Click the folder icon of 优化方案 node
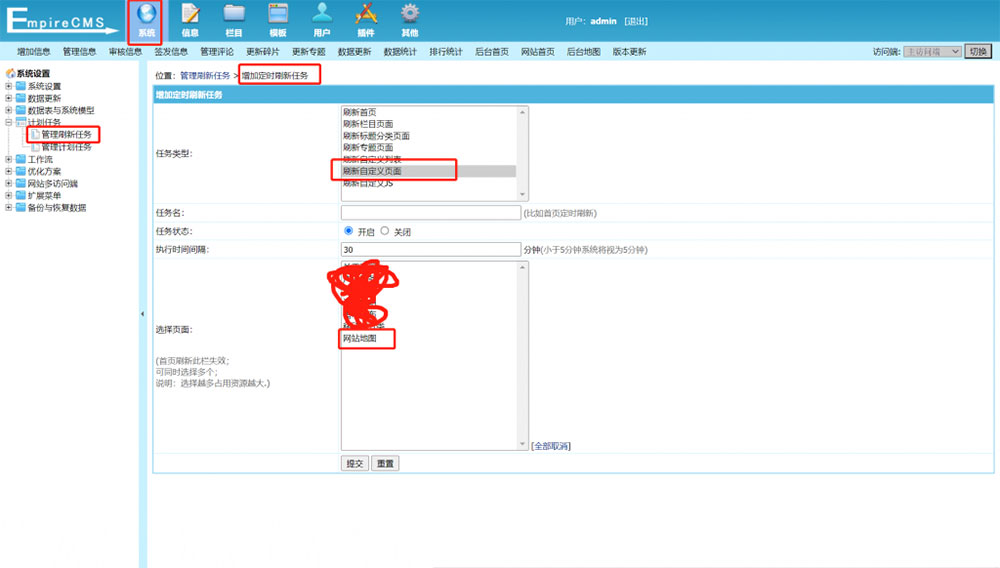 tap(21, 171)
